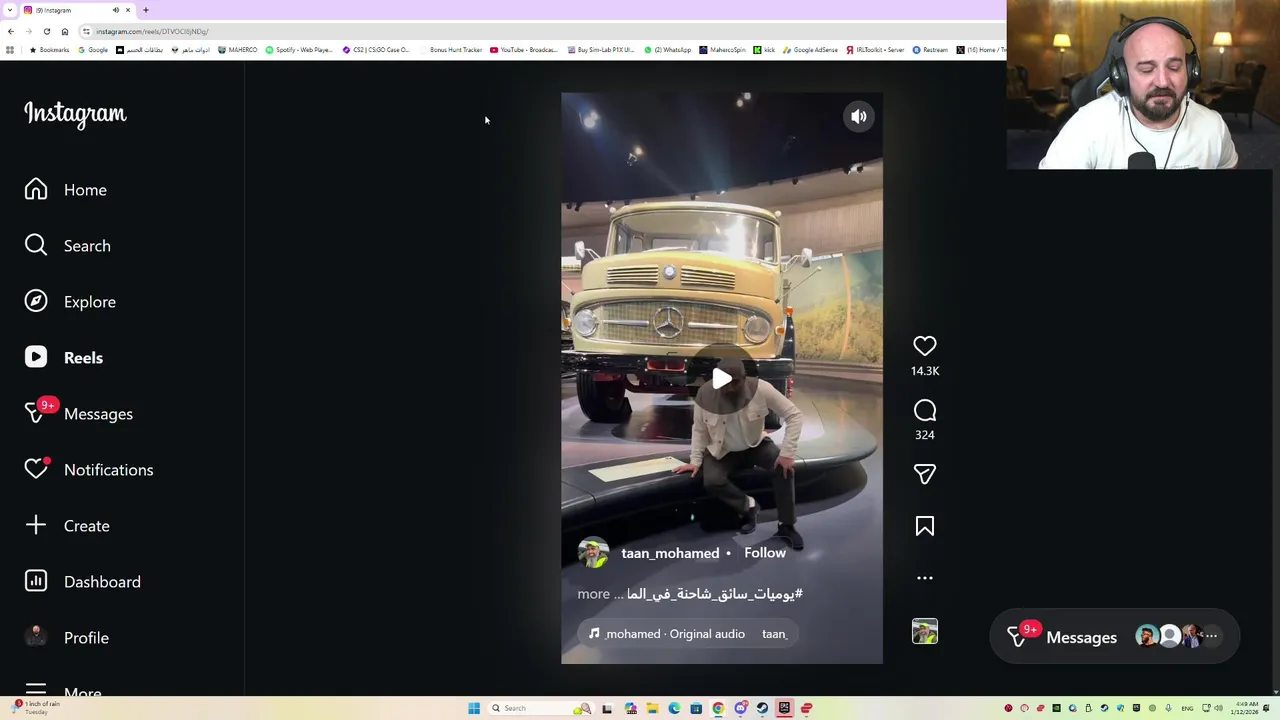Open comments via the speech bubble icon
1280x720 pixels.
pyautogui.click(x=925, y=410)
